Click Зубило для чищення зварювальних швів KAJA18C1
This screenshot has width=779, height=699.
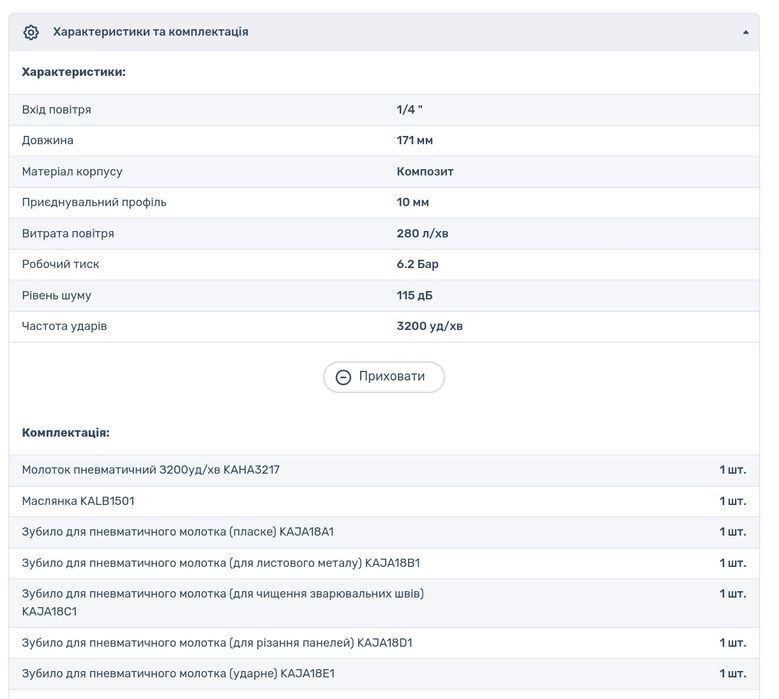point(223,601)
